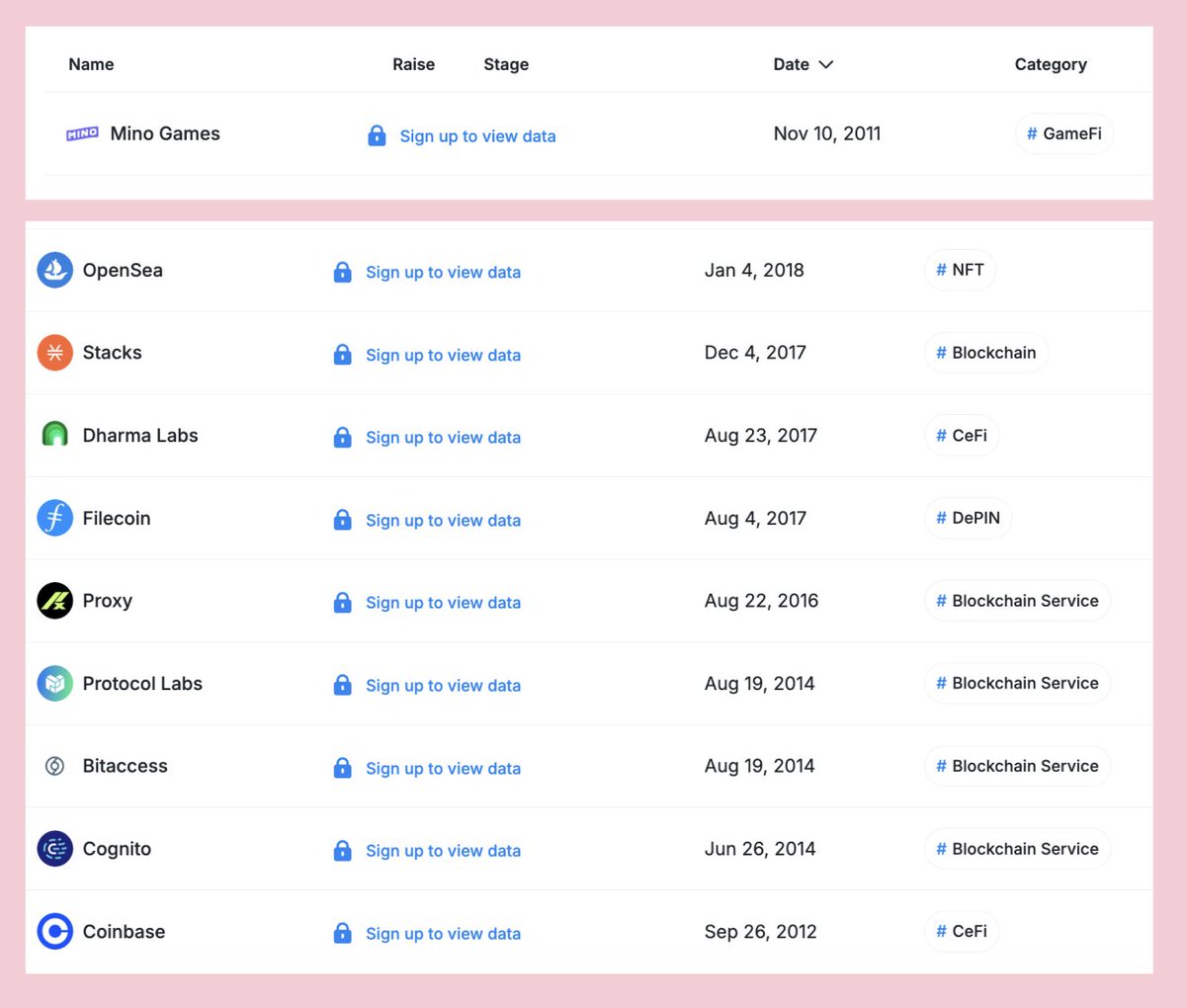Open the OpenSea project name
This screenshot has height=1008, width=1186.
click(123, 270)
